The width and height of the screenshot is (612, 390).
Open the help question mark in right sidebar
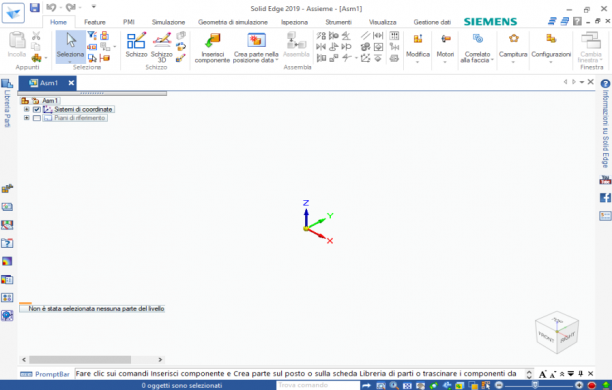605,84
